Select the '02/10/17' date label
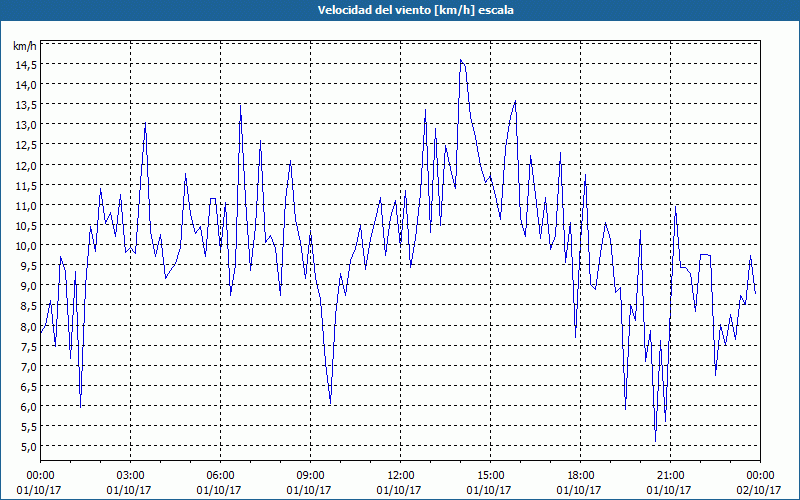The width and height of the screenshot is (800, 500). [x=759, y=490]
